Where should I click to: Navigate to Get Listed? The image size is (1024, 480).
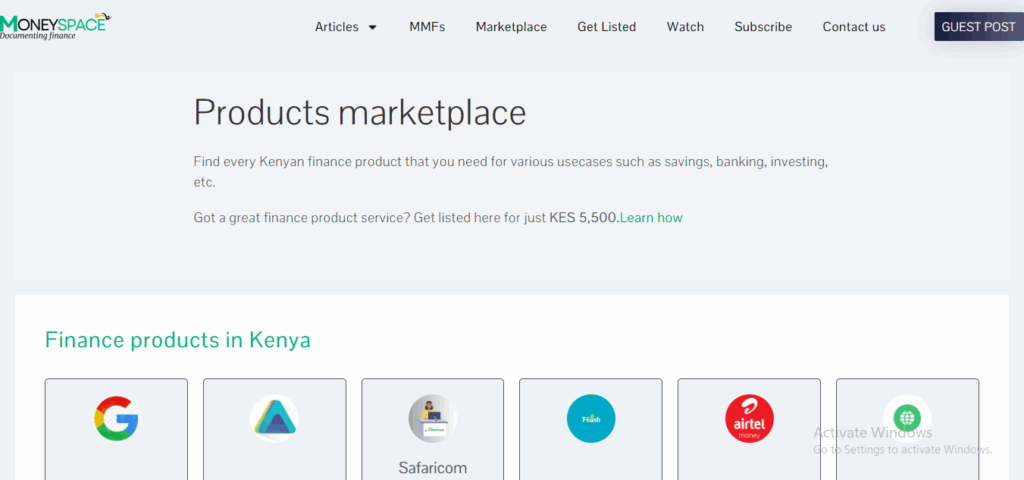(x=607, y=27)
